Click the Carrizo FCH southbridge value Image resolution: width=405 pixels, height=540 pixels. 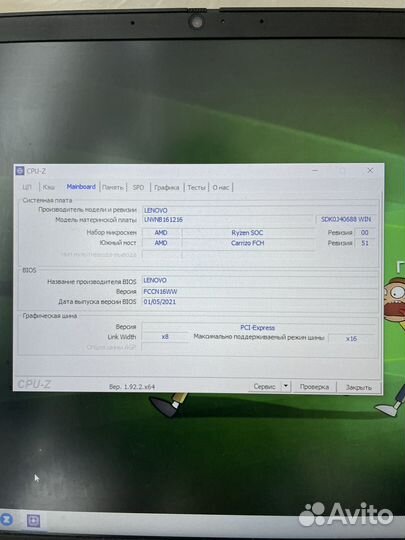247,243
